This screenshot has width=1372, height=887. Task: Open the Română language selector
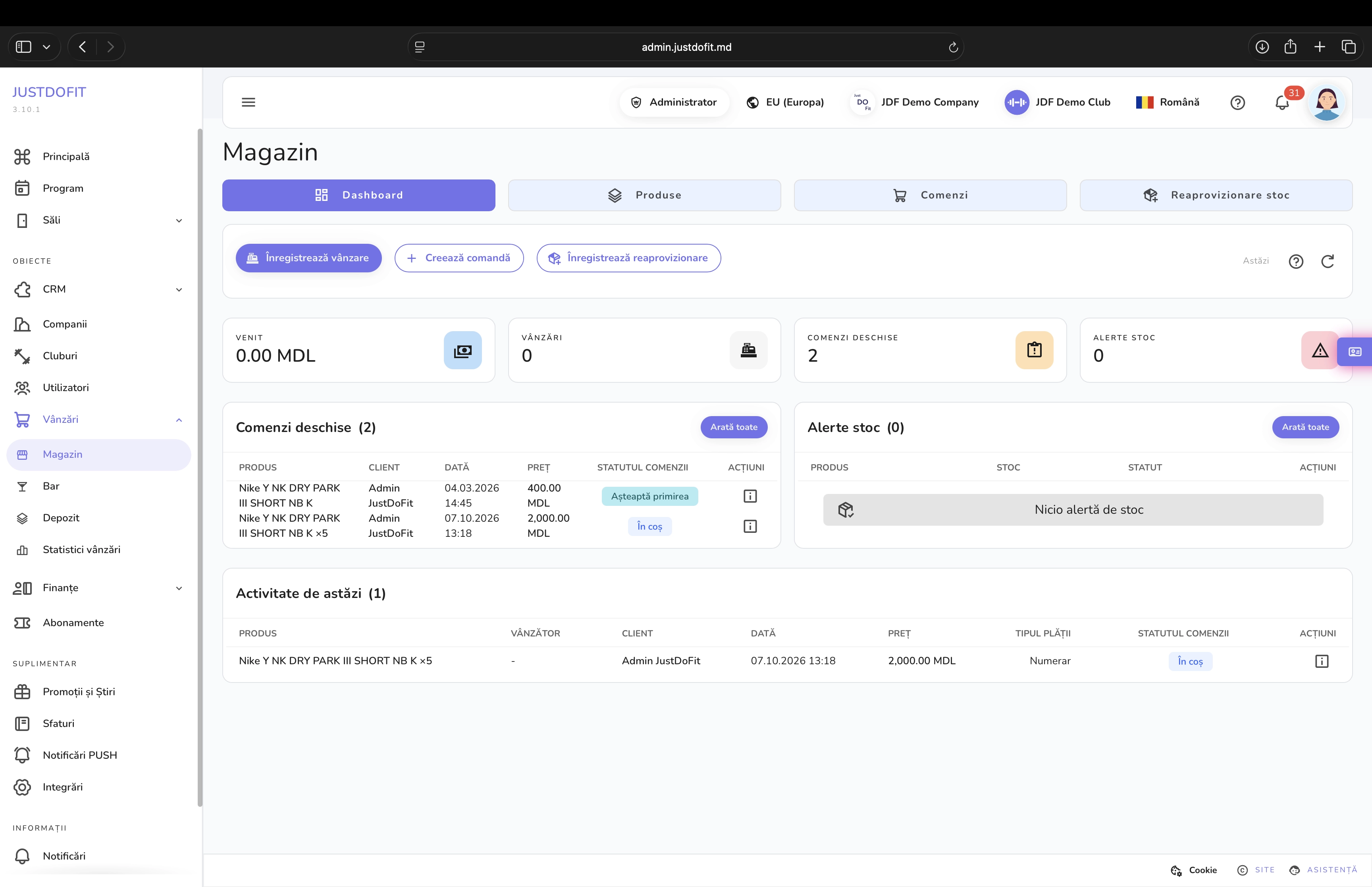pyautogui.click(x=1168, y=102)
